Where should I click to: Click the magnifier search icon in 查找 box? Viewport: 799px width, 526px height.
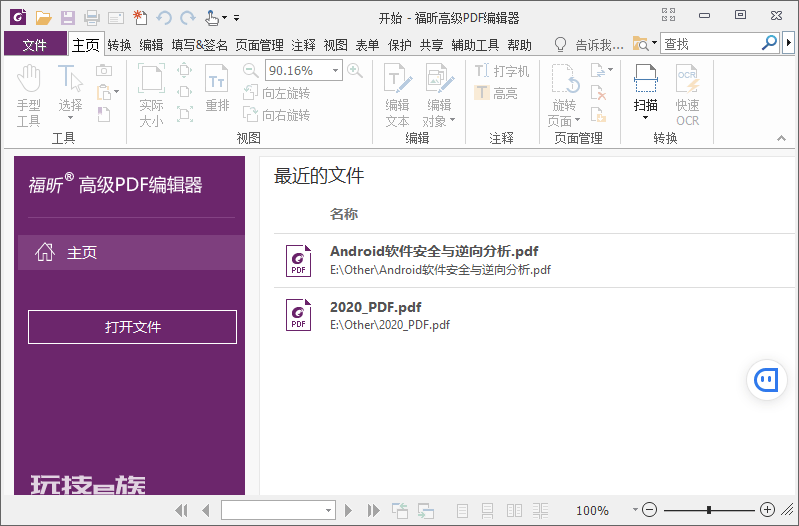(x=769, y=43)
